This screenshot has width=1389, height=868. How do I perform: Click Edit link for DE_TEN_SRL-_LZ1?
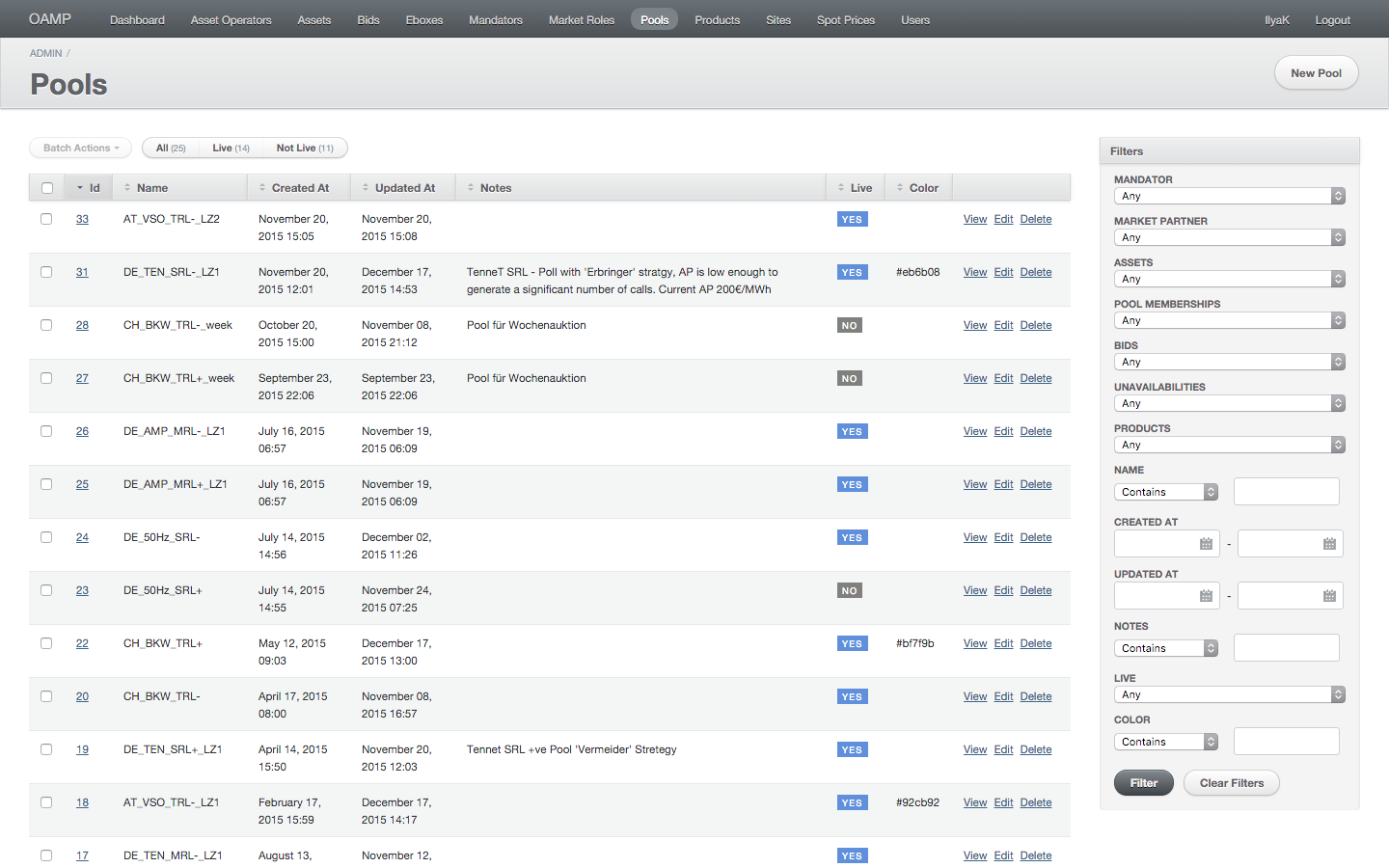point(1003,272)
